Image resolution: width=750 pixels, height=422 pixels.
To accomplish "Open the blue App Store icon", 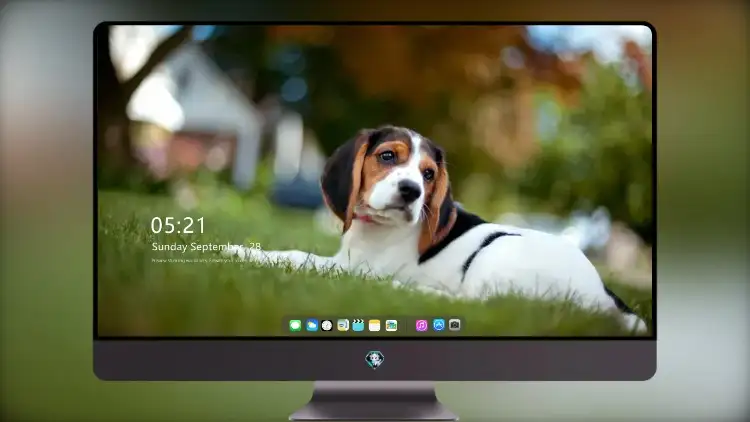I will (x=439, y=325).
